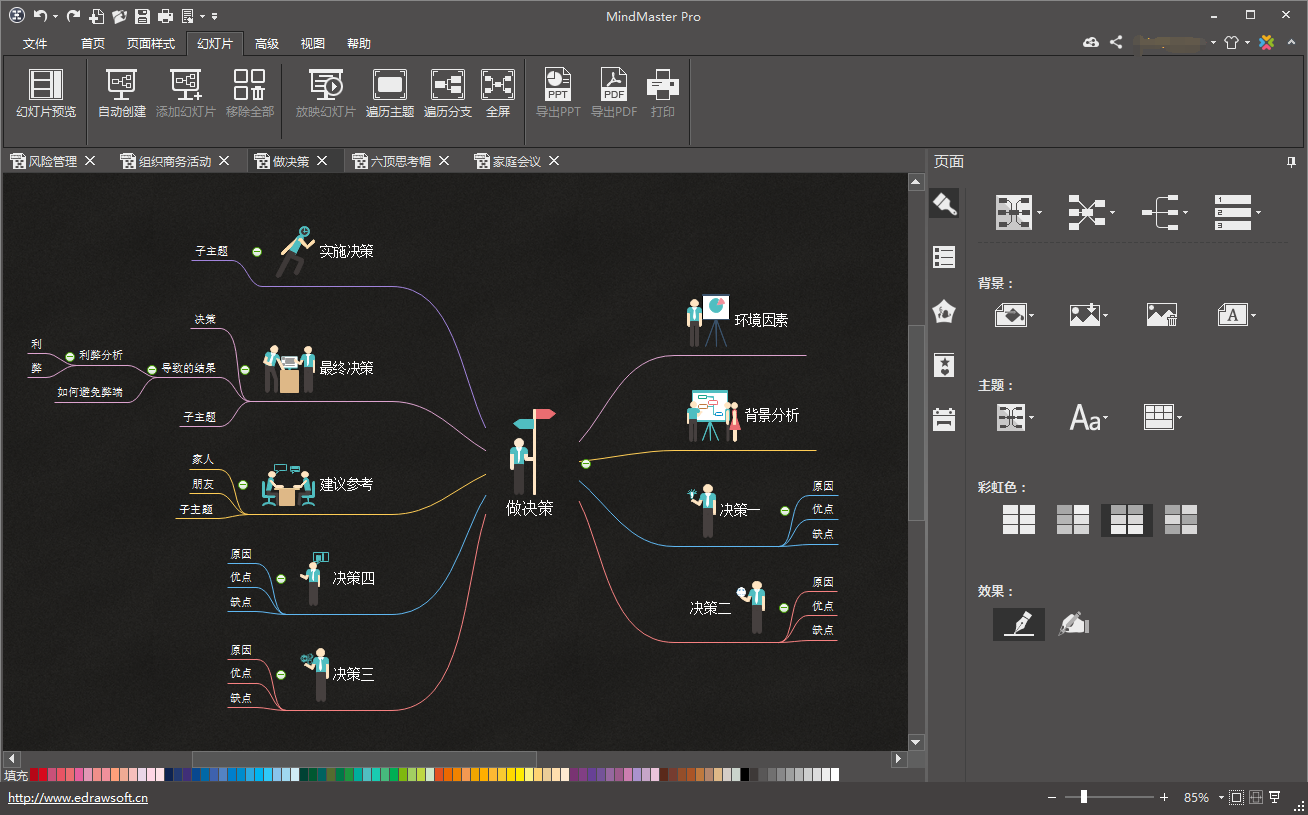This screenshot has height=815, width=1308.
Task: Click the pin icon on 页面 panel
Action: coord(1291,162)
